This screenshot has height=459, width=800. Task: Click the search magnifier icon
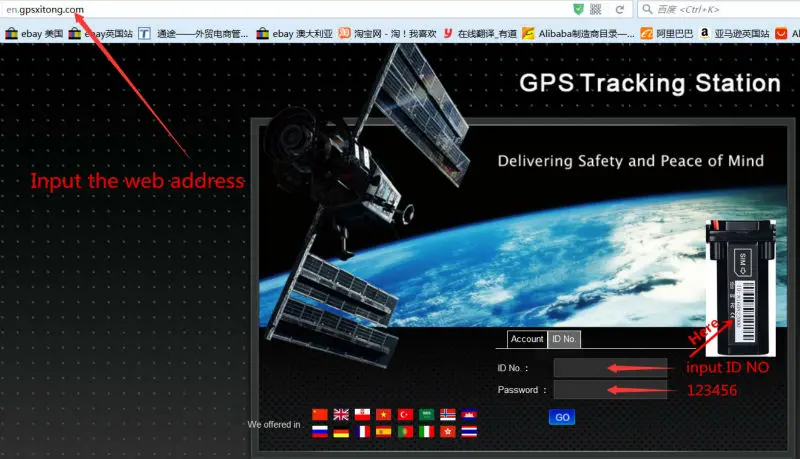tap(647, 9)
